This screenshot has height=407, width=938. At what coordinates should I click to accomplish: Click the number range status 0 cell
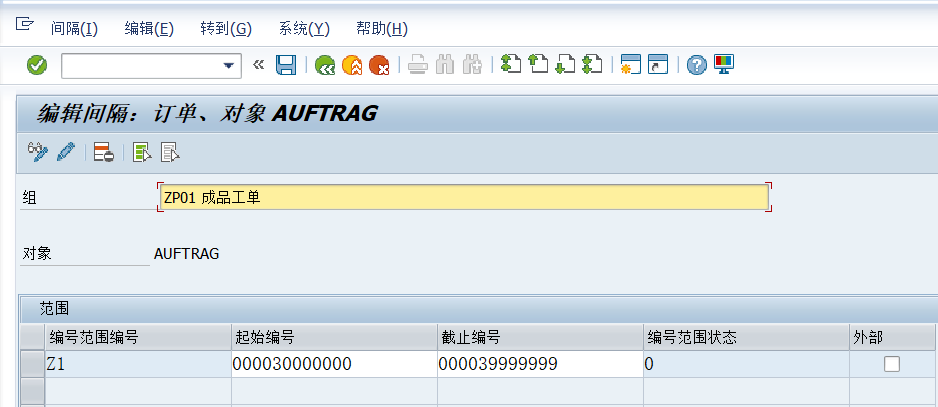(746, 364)
